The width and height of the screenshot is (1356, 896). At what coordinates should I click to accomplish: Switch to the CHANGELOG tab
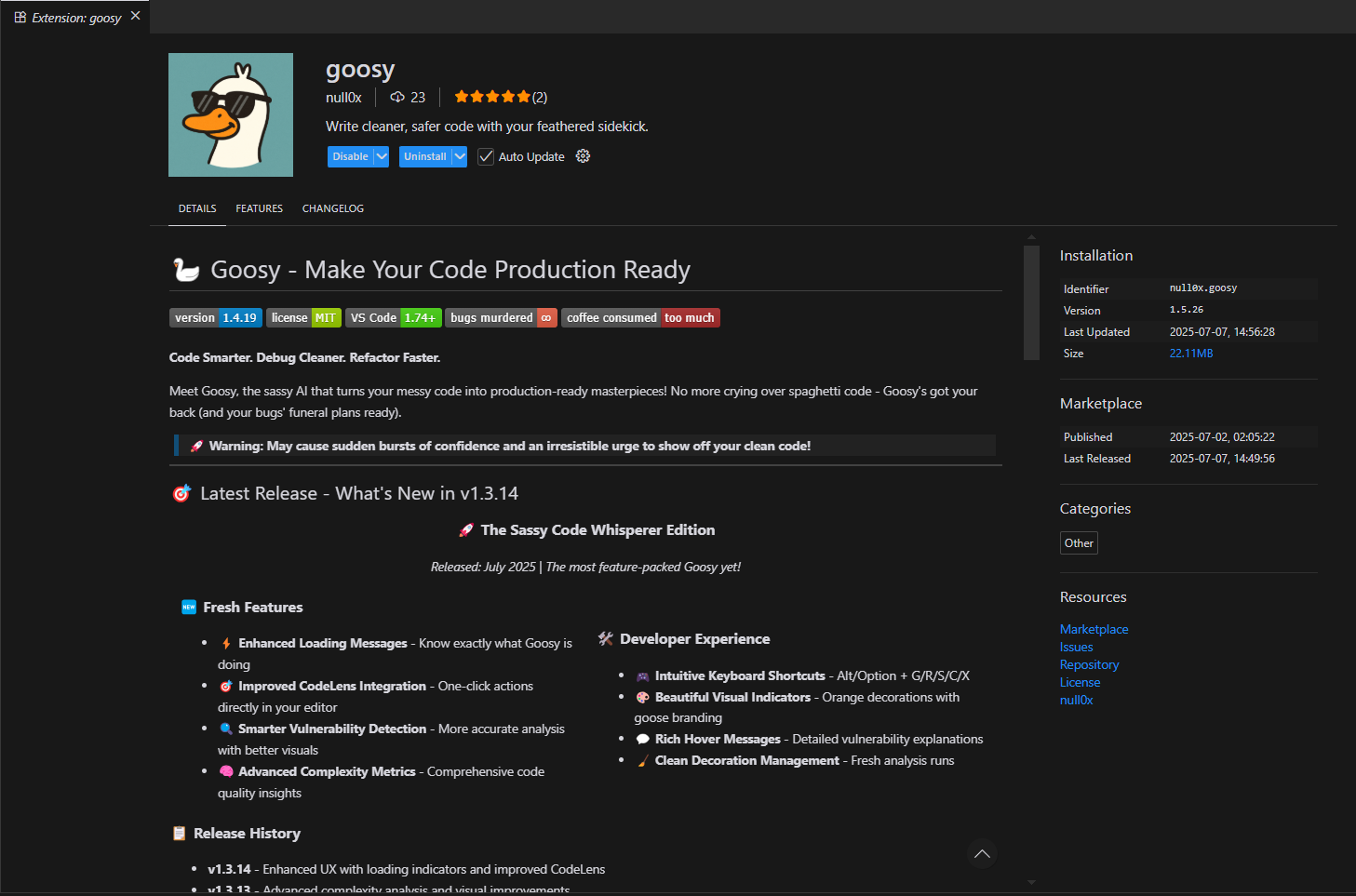click(x=333, y=208)
